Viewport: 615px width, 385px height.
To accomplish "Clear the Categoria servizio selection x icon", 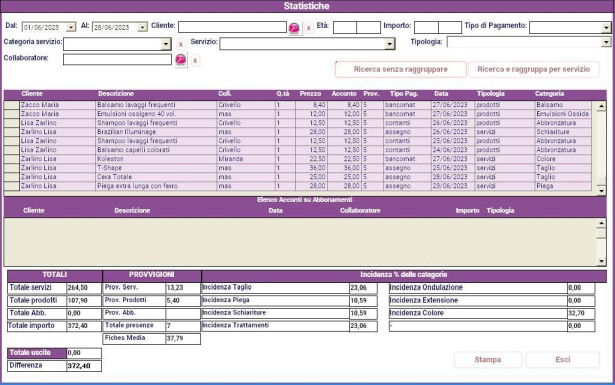I will click(180, 44).
